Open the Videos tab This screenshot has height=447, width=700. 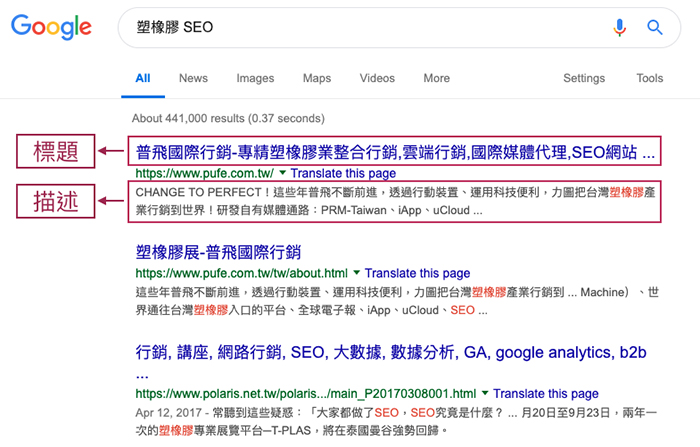pyautogui.click(x=377, y=78)
